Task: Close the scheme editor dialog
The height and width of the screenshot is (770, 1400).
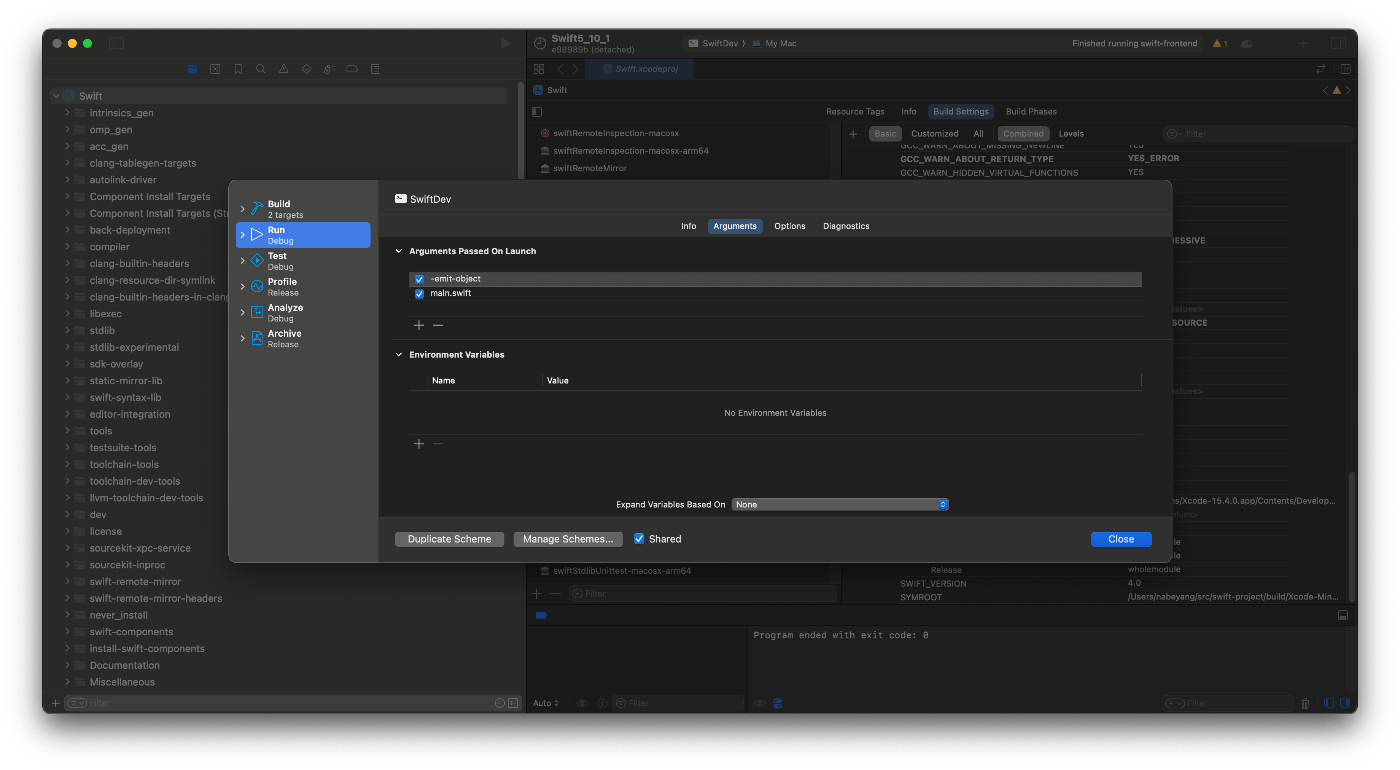Action: 1121,539
